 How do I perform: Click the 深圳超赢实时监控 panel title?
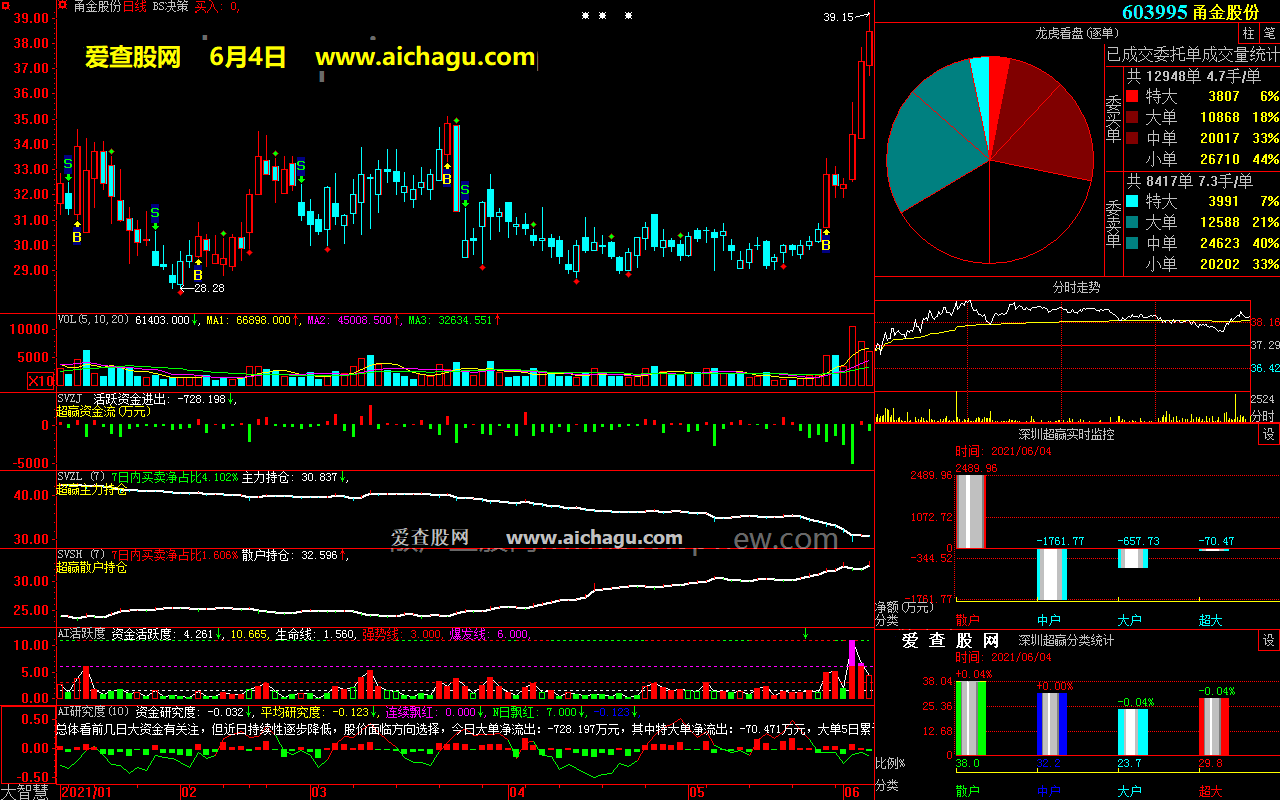tap(1067, 434)
